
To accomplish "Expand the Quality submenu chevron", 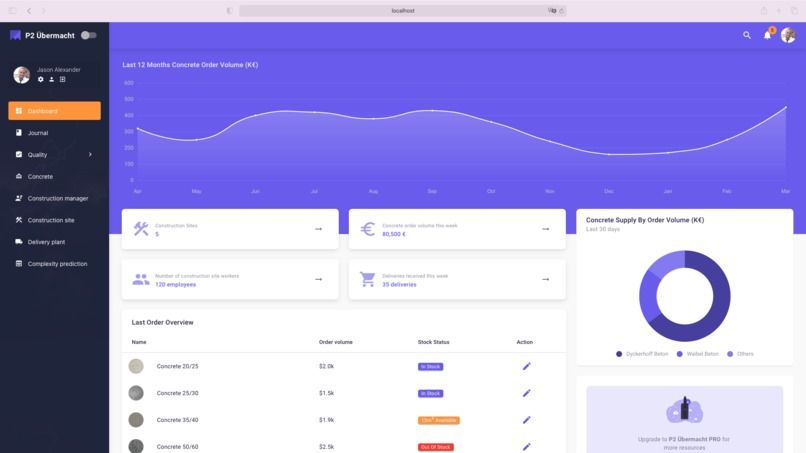I will click(90, 154).
